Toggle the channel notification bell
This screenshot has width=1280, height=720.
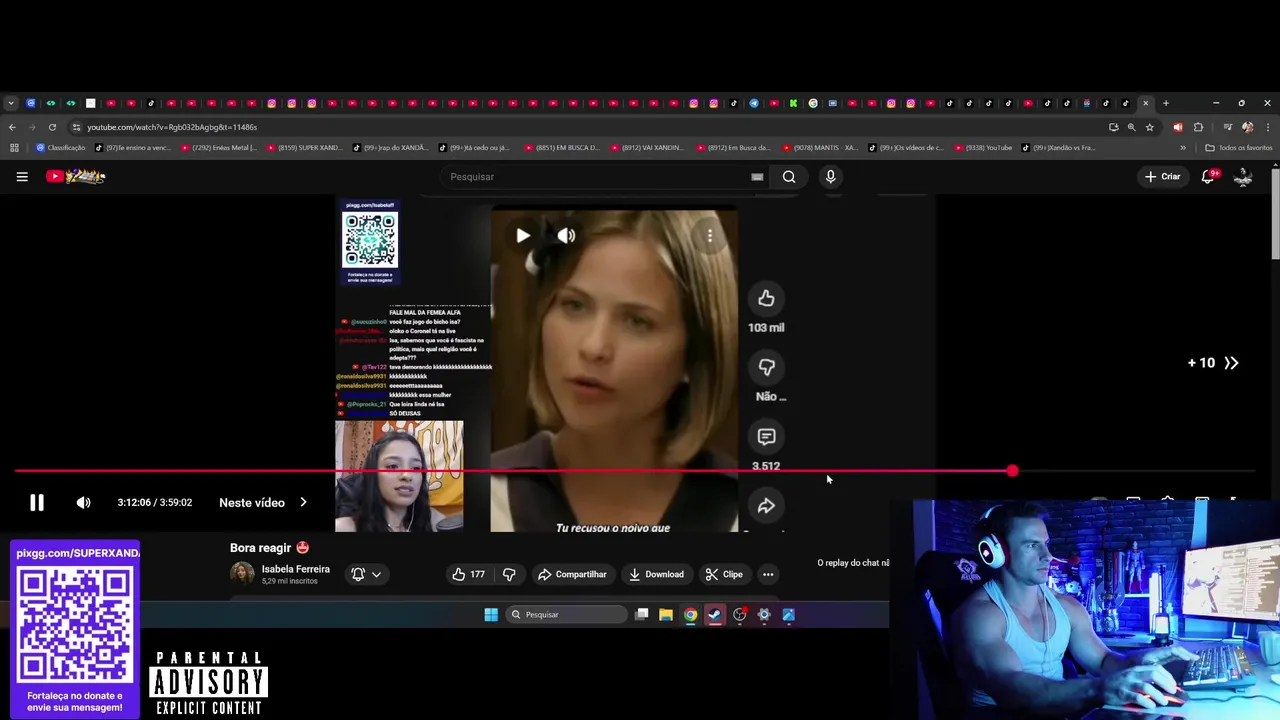point(357,574)
